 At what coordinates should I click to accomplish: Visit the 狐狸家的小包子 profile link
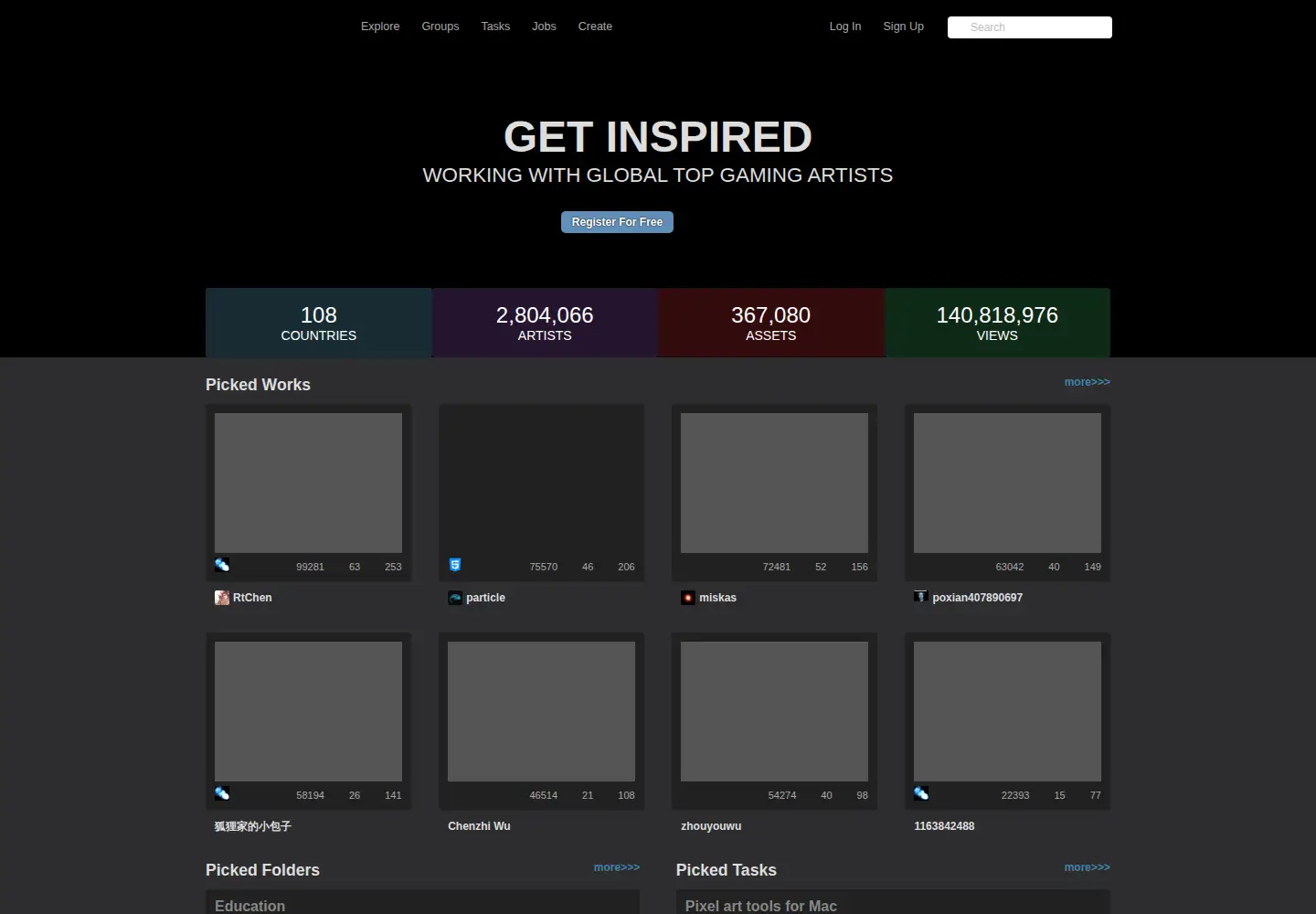click(253, 826)
